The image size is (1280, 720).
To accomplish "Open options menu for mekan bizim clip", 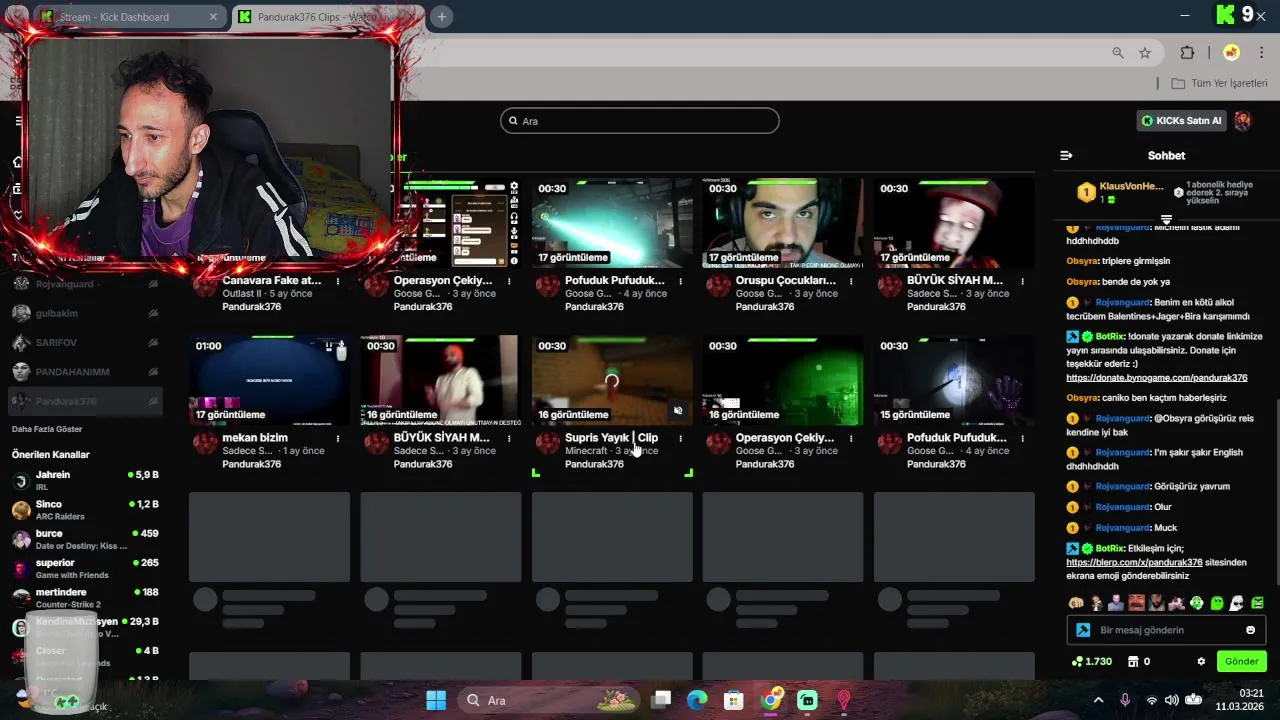I will tap(338, 438).
